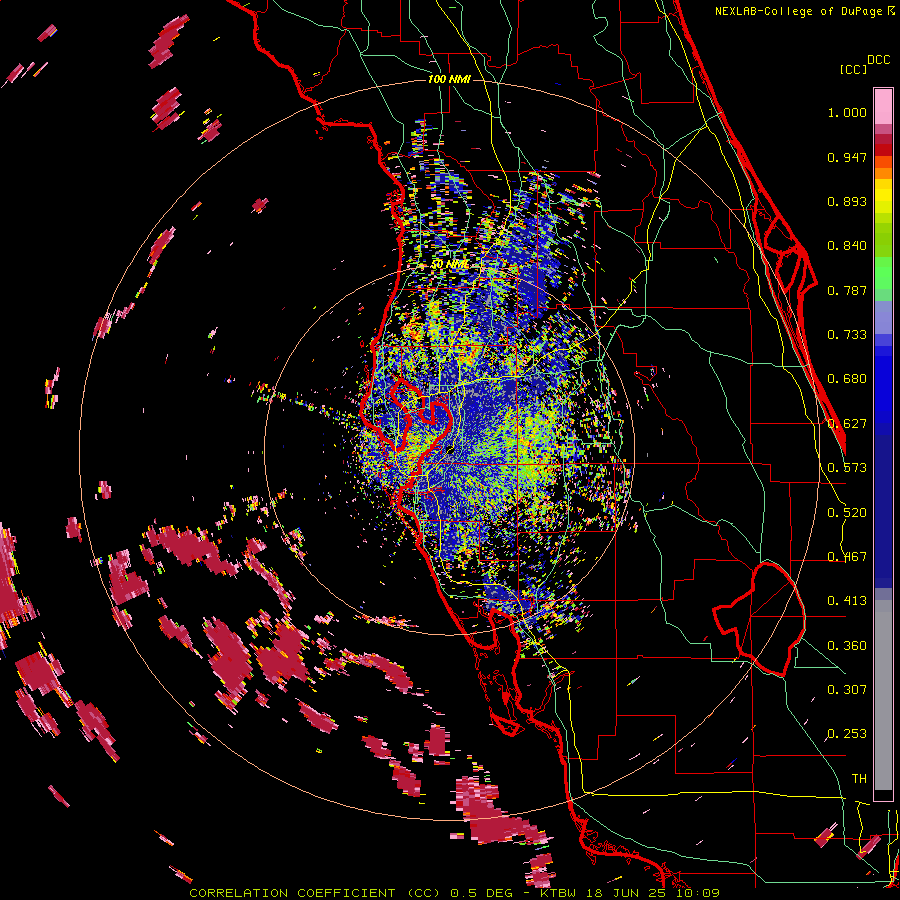Click the KTBW radar site identifier
Screen dimensions: 900x900
tap(559, 893)
